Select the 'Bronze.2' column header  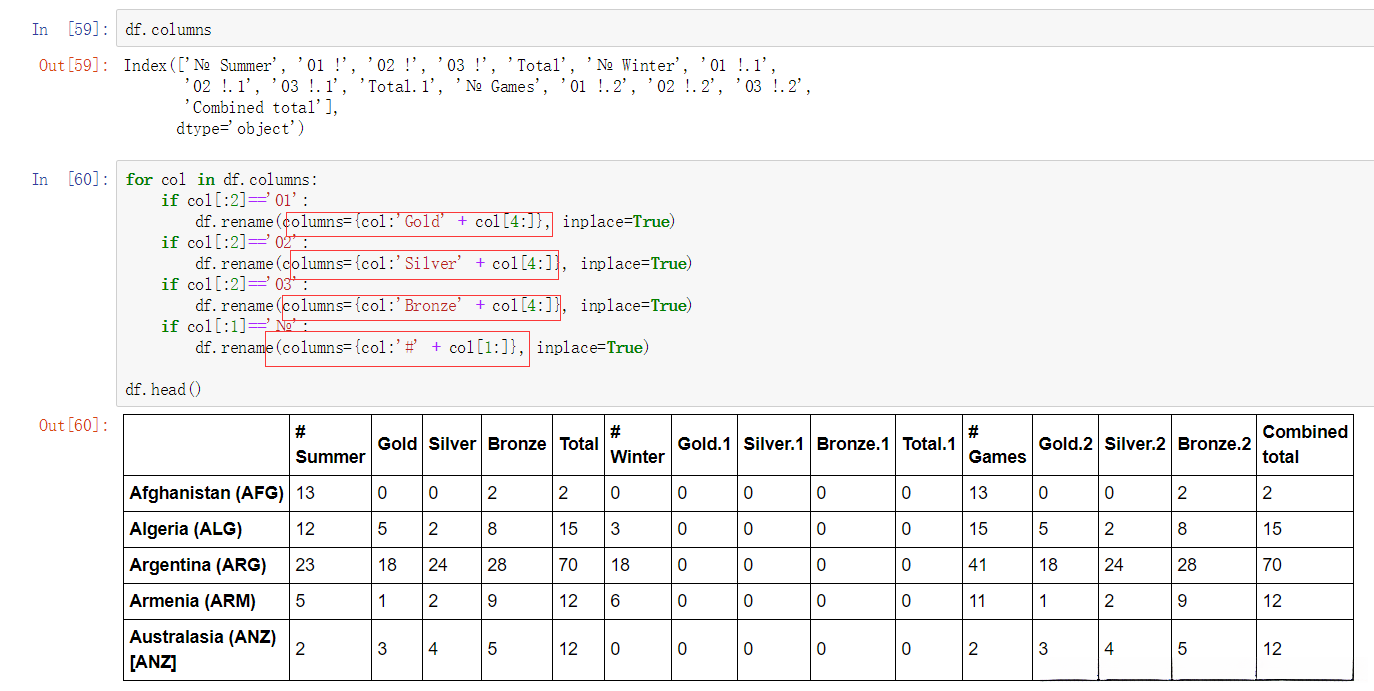pyautogui.click(x=1214, y=444)
